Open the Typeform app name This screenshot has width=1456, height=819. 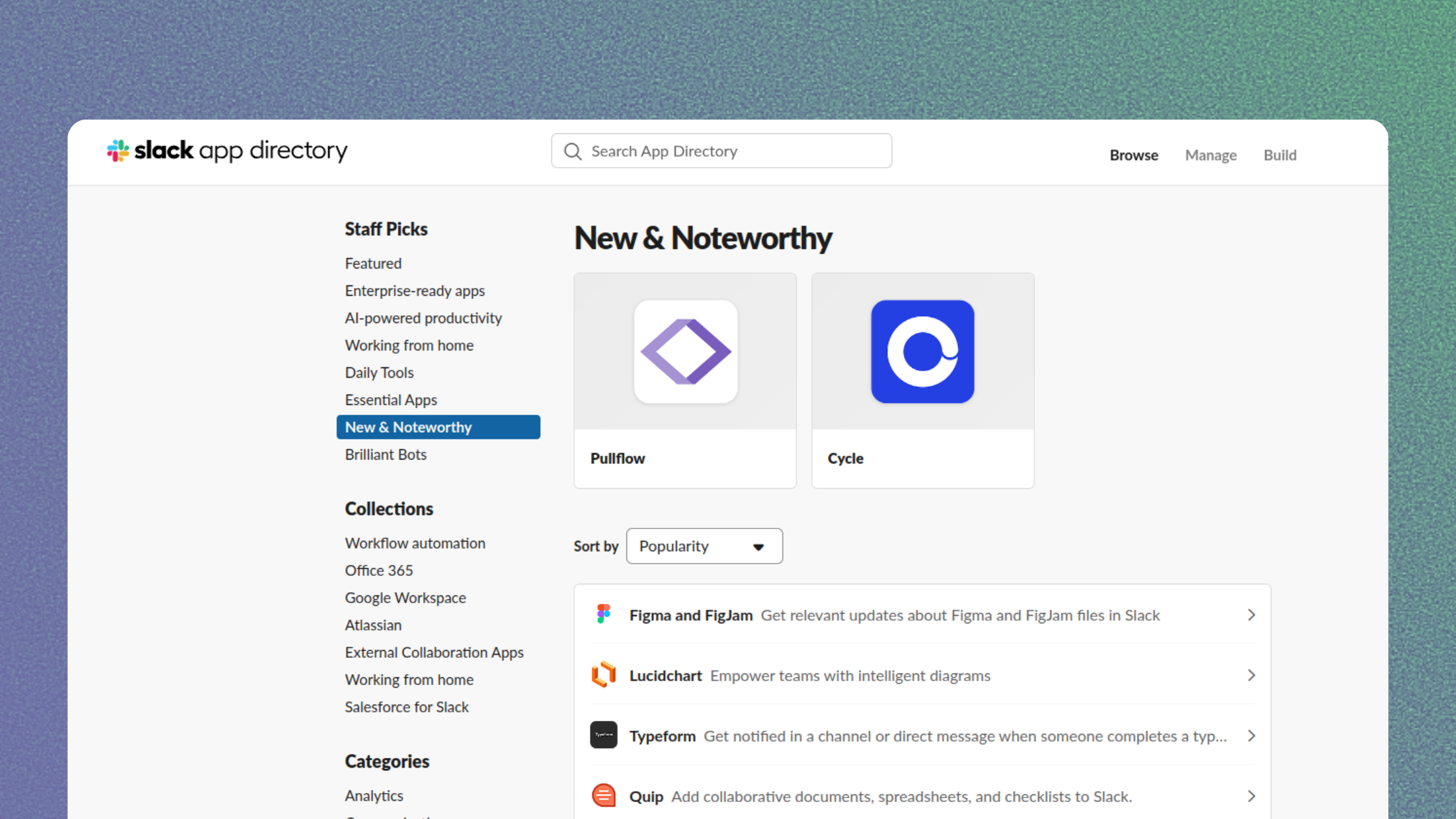662,736
